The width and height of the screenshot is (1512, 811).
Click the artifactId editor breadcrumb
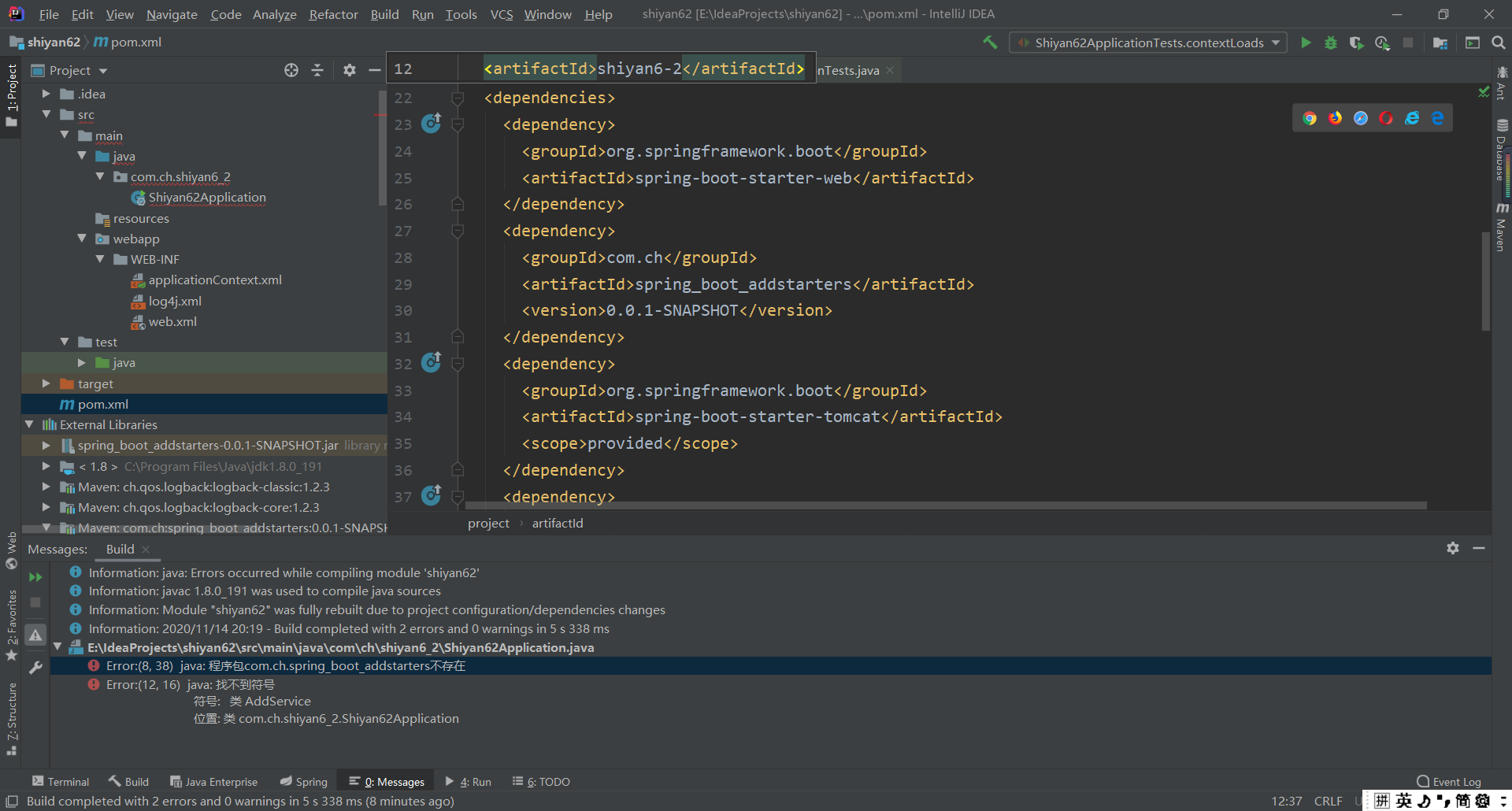point(558,523)
